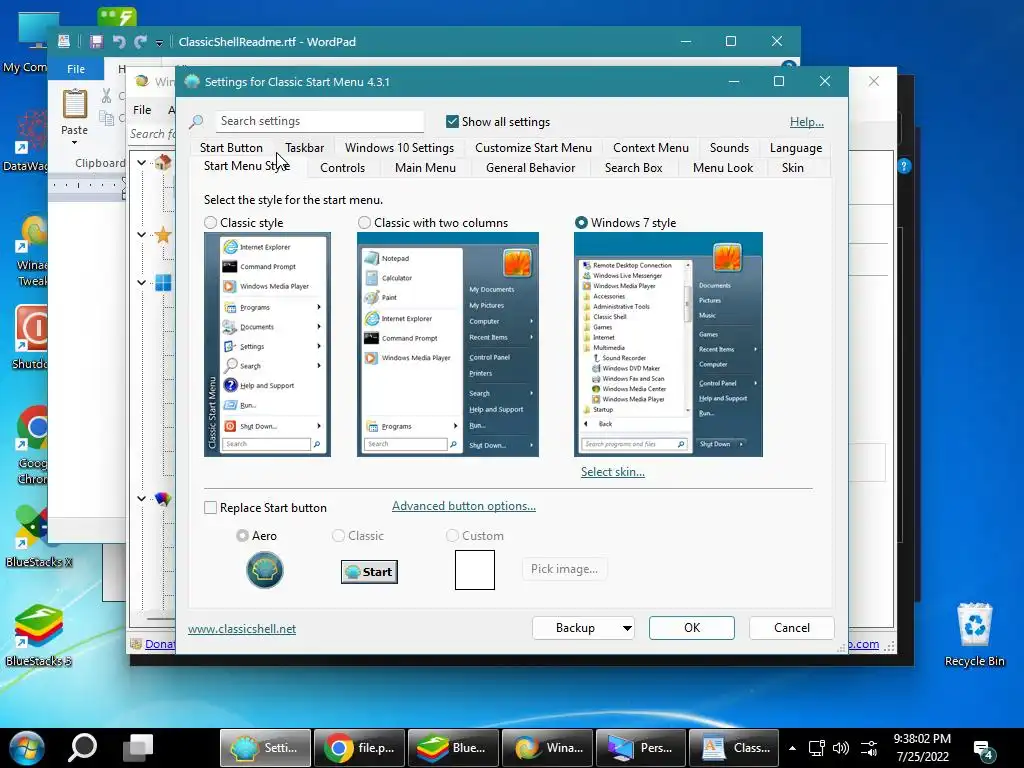This screenshot has width=1024, height=768.
Task: Click the star icon in Winaero tree
Action: pyautogui.click(x=163, y=234)
